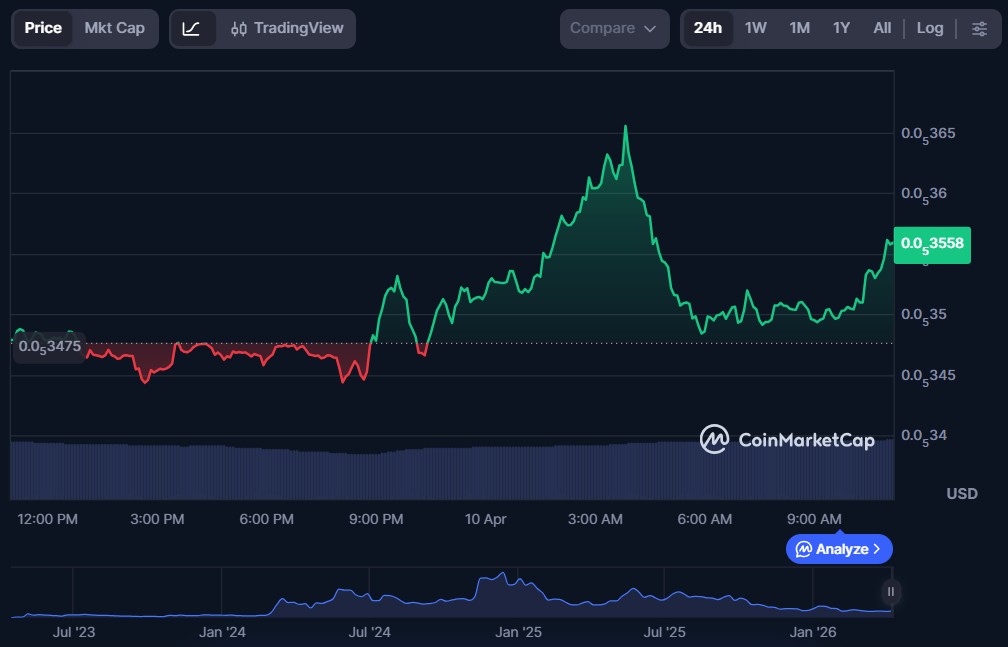Image resolution: width=1008 pixels, height=647 pixels.
Task: Switch chart to Mkt Cap view
Action: click(114, 28)
